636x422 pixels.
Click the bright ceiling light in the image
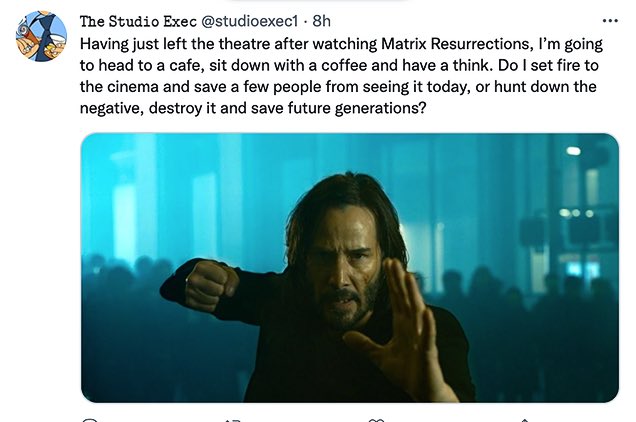pos(573,151)
